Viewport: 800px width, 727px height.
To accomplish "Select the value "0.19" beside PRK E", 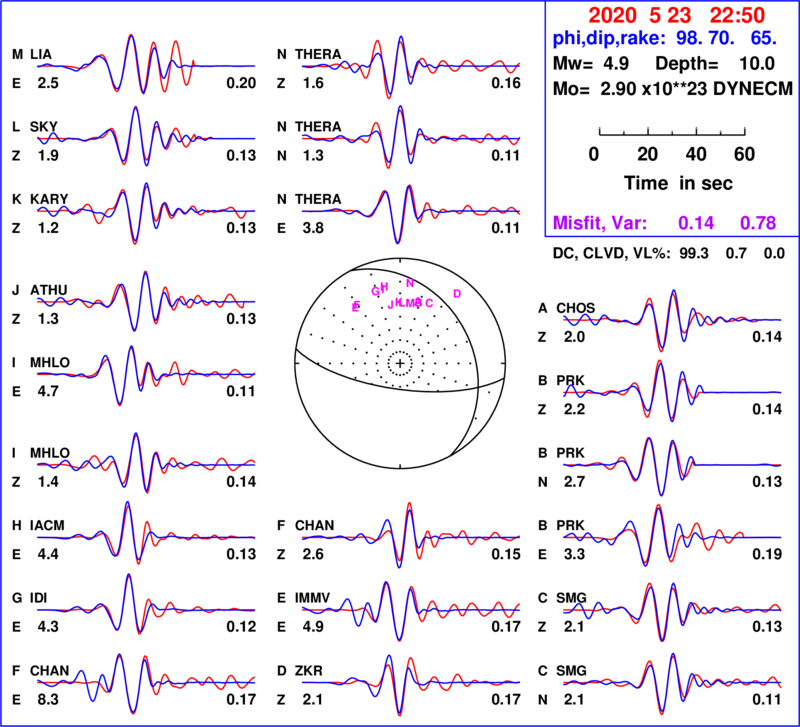I will [x=767, y=554].
